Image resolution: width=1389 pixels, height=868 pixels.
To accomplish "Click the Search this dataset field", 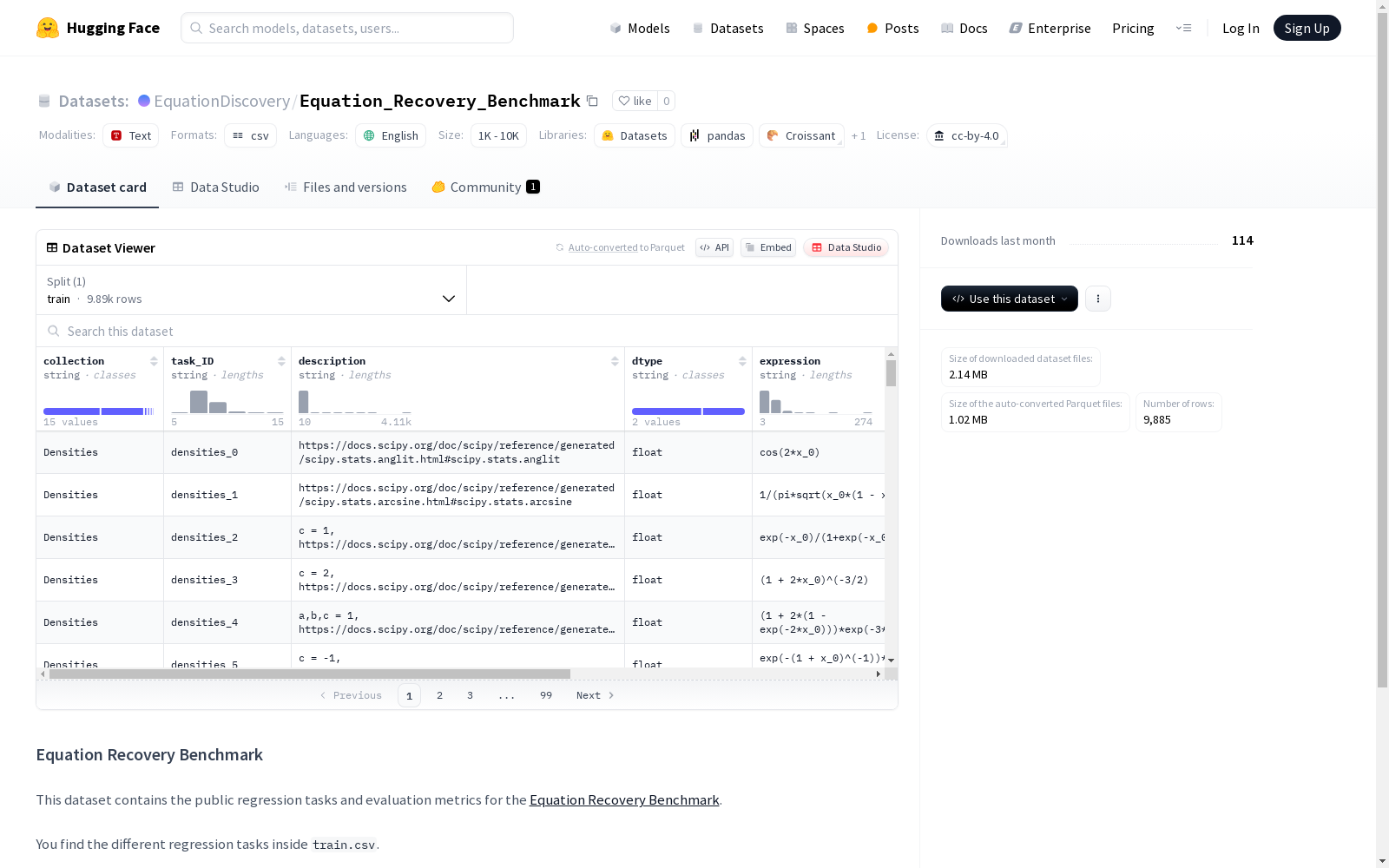I will (467, 332).
